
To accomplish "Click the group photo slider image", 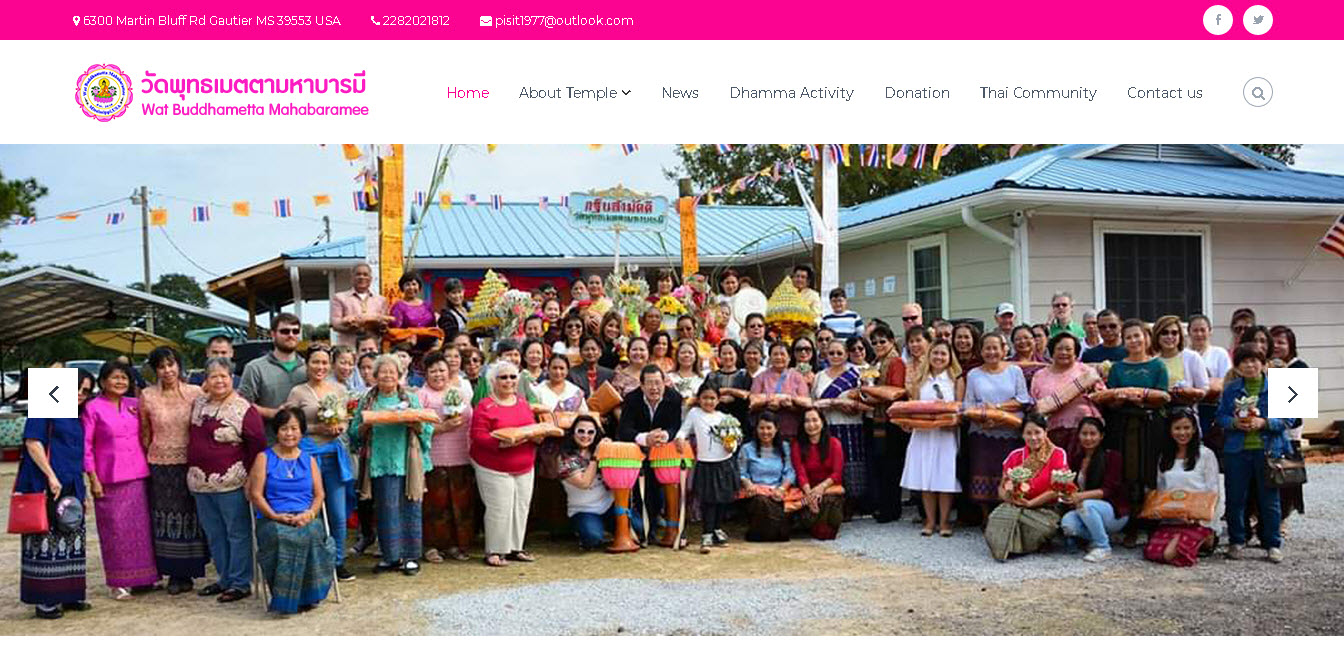I will tap(672, 390).
